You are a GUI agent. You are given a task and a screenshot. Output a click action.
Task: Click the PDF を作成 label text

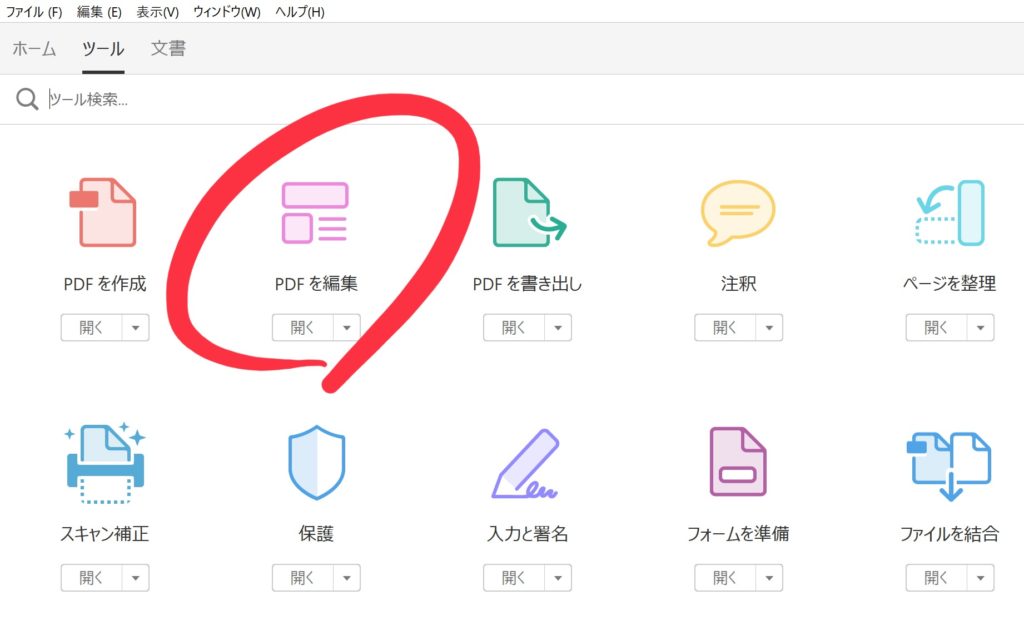coord(104,283)
